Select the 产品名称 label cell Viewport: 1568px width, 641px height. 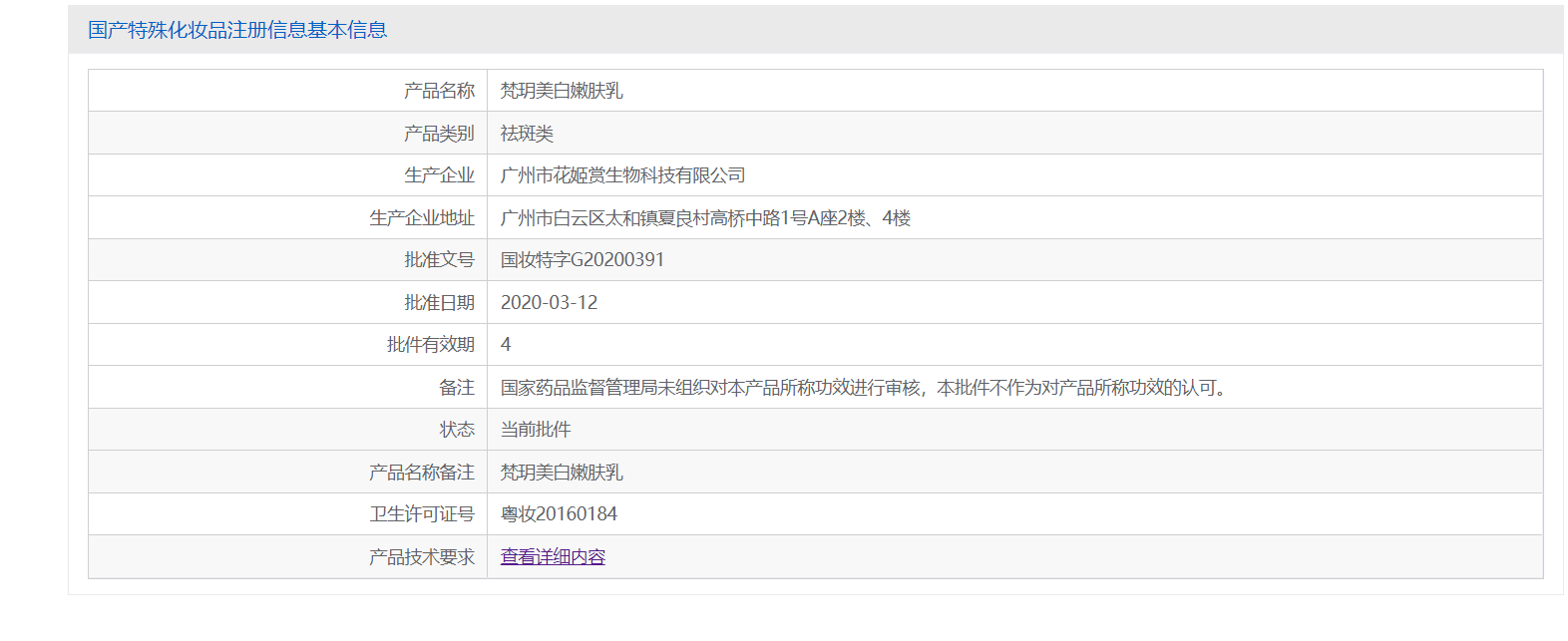pos(287,91)
